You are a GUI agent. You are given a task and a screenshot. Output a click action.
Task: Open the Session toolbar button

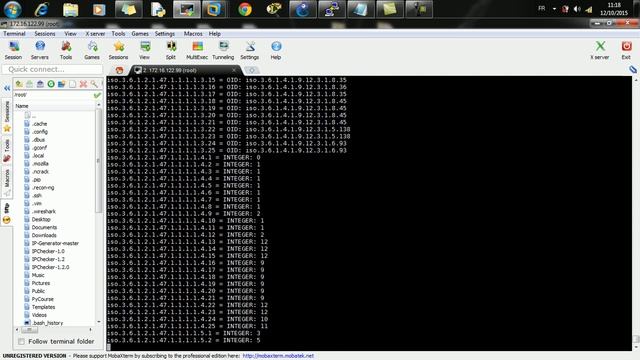click(13, 50)
